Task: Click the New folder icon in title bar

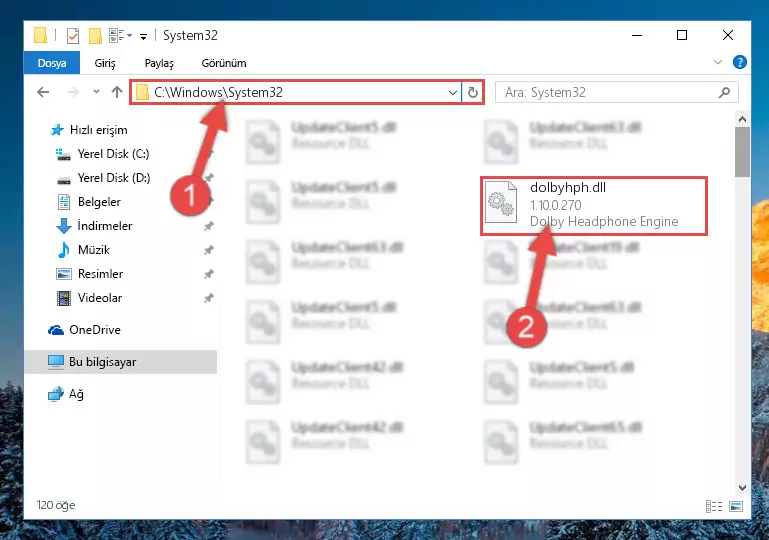Action: [95, 36]
